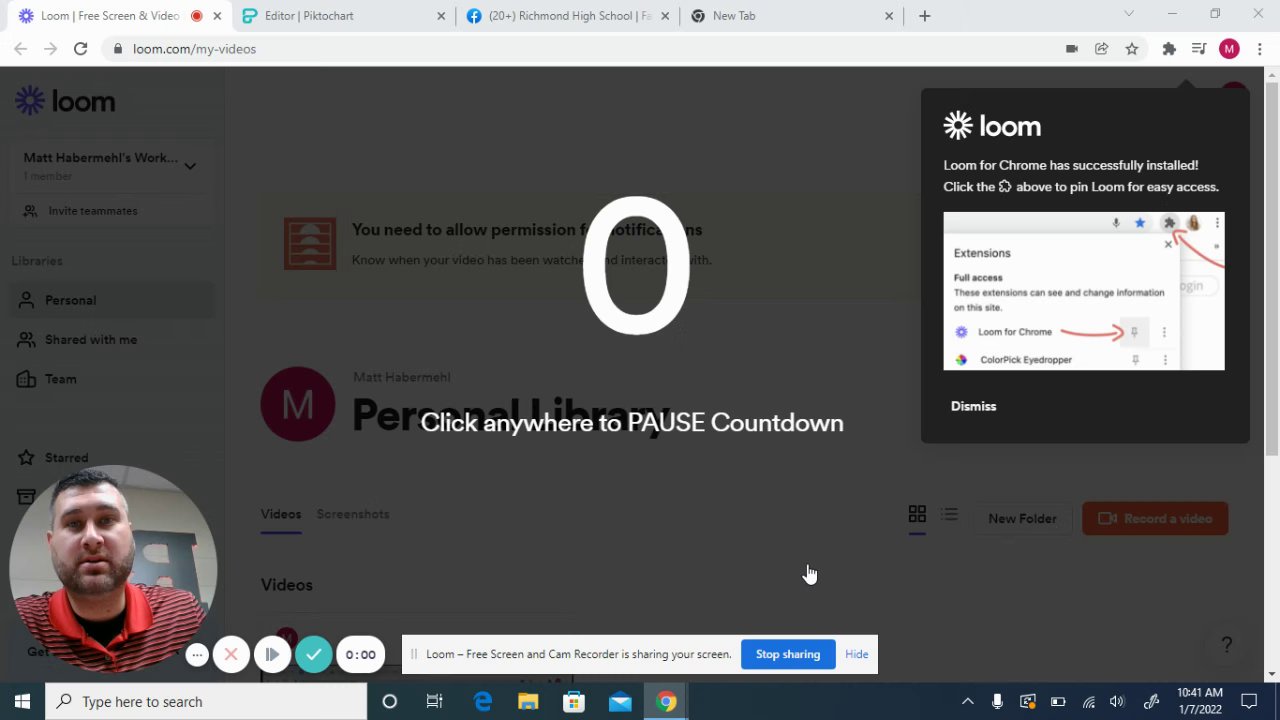
Task: Dismiss the Loom for Chrome popup
Action: pyautogui.click(x=973, y=406)
